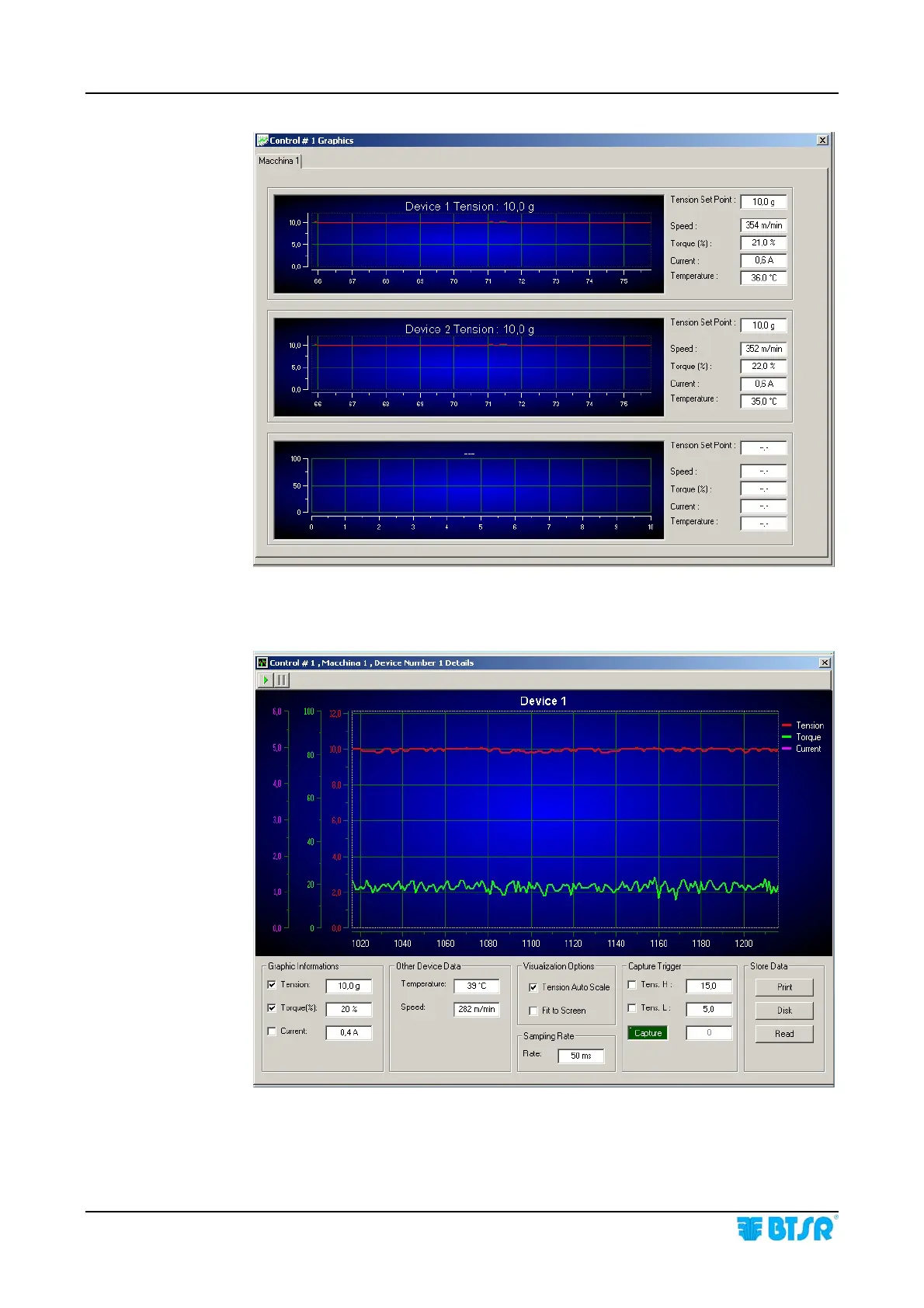Click the Speed field showing 354 m/min
Image resolution: width=924 pixels, height=1308 pixels.
763,225
